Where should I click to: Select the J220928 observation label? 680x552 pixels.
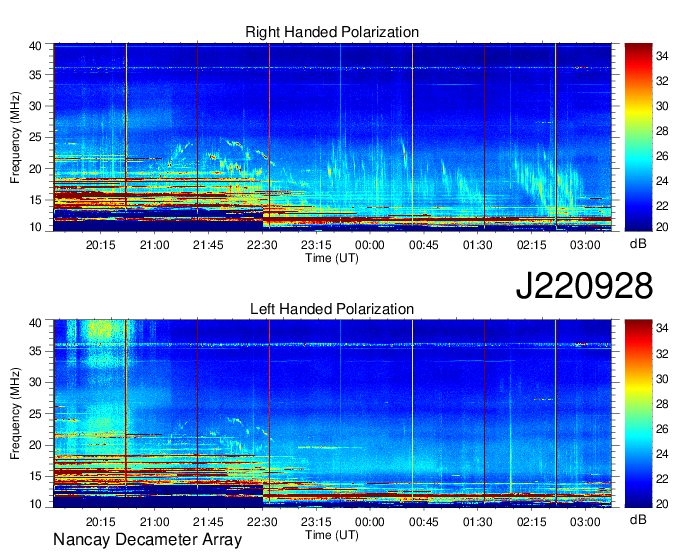coord(584,286)
